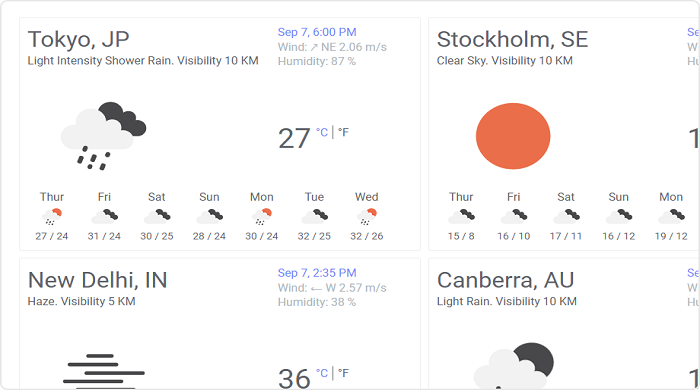Click Tokyo's large shower rain icon
Viewport: 700px width, 390px height.
104,136
